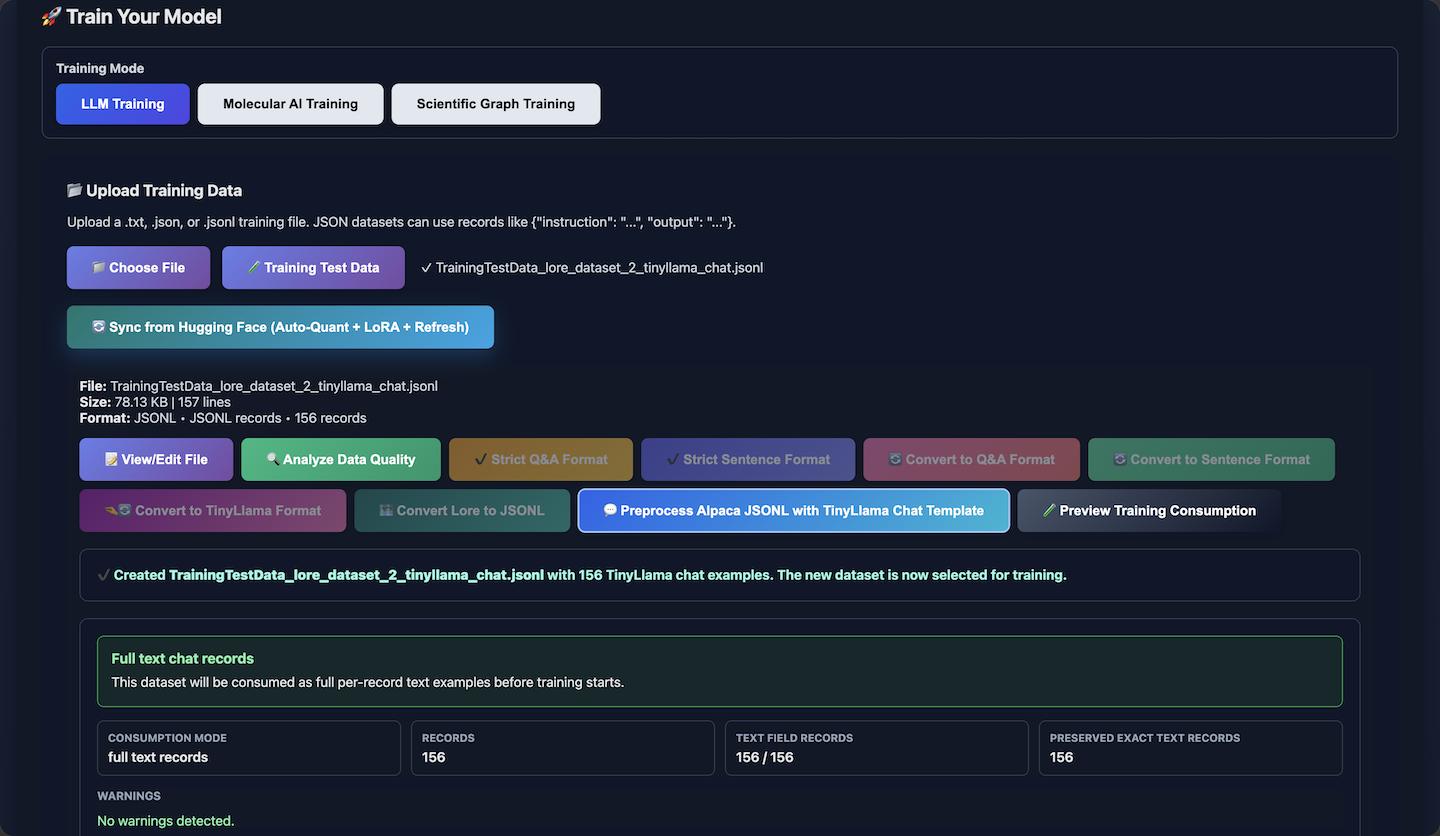This screenshot has width=1440, height=836.
Task: Select the LLM Training mode
Action: [123, 104]
